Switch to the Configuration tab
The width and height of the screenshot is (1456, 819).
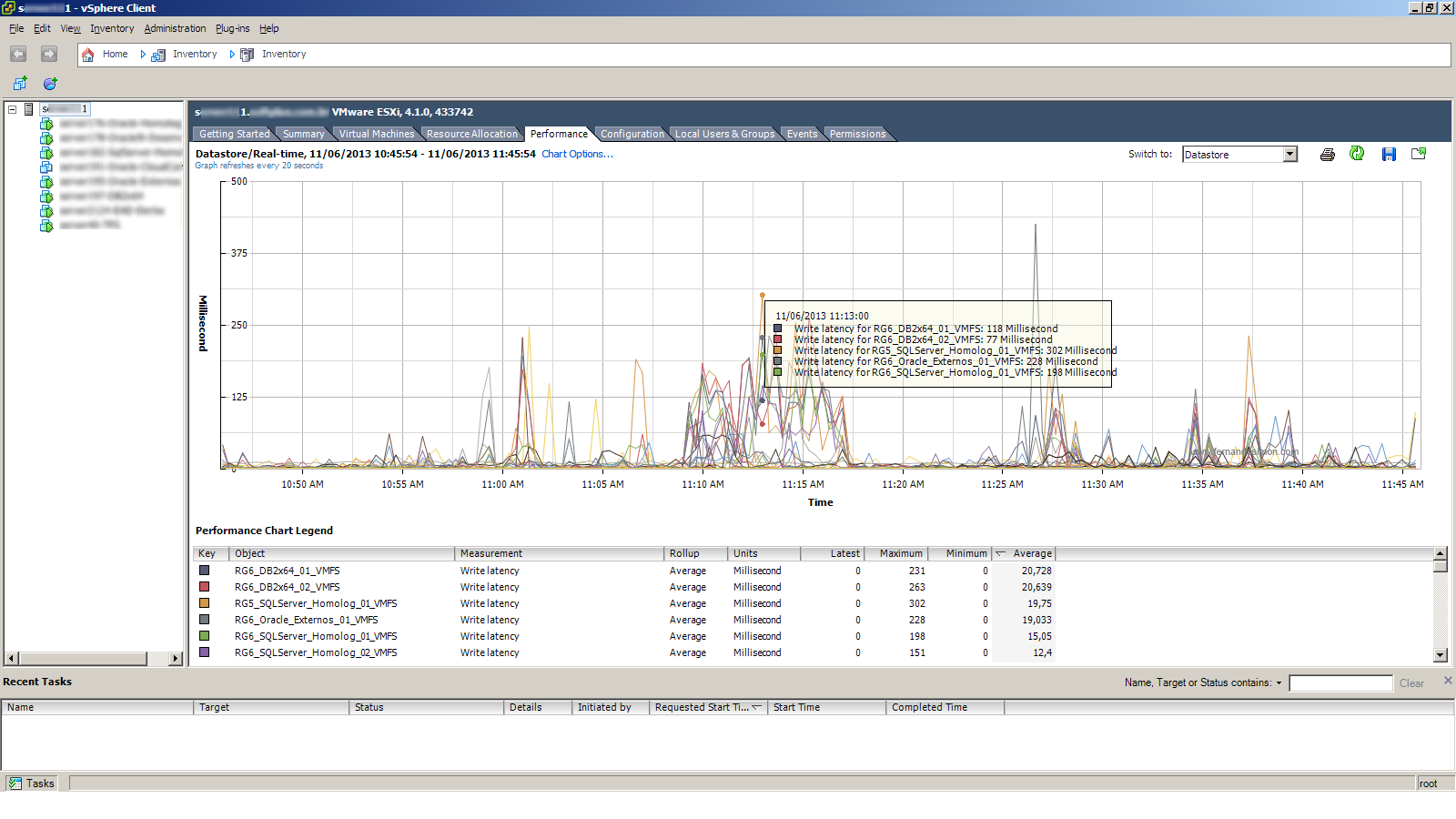632,134
